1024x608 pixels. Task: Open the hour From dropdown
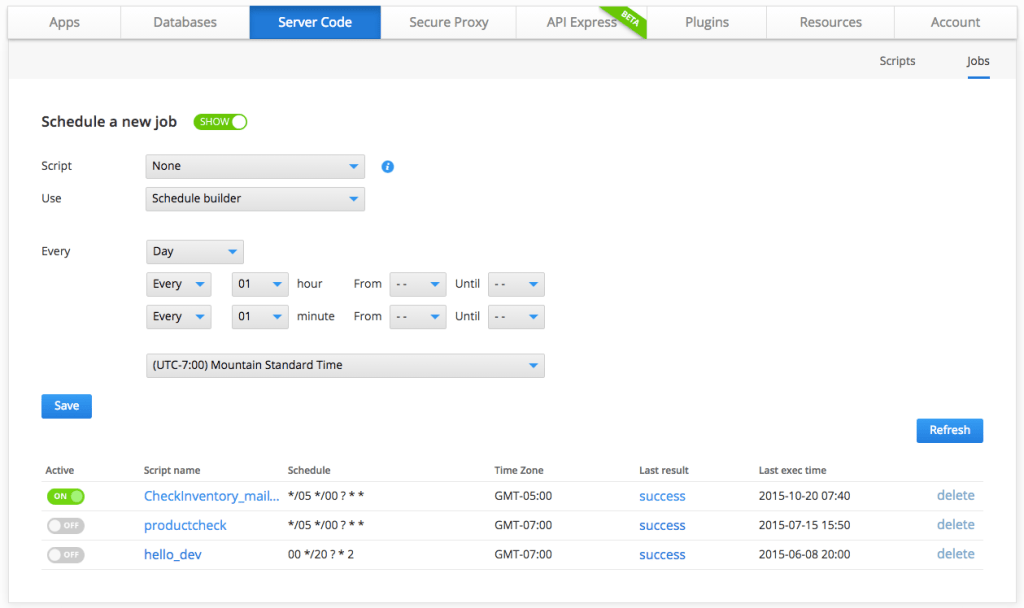pos(417,284)
